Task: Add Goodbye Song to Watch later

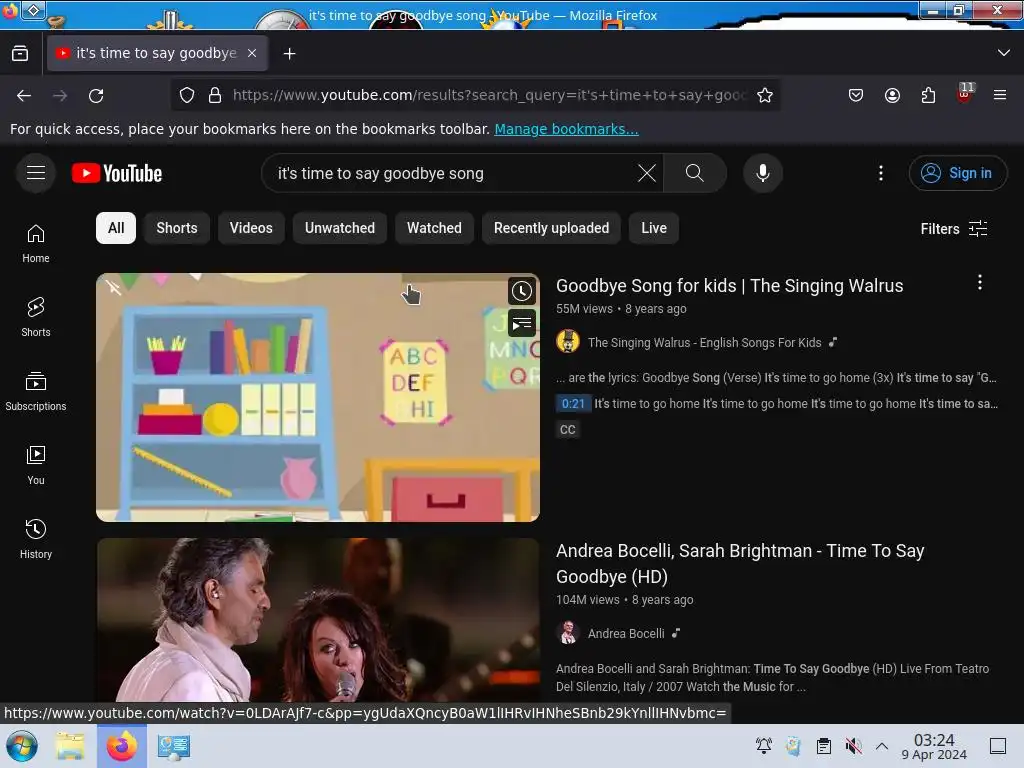Action: (522, 291)
